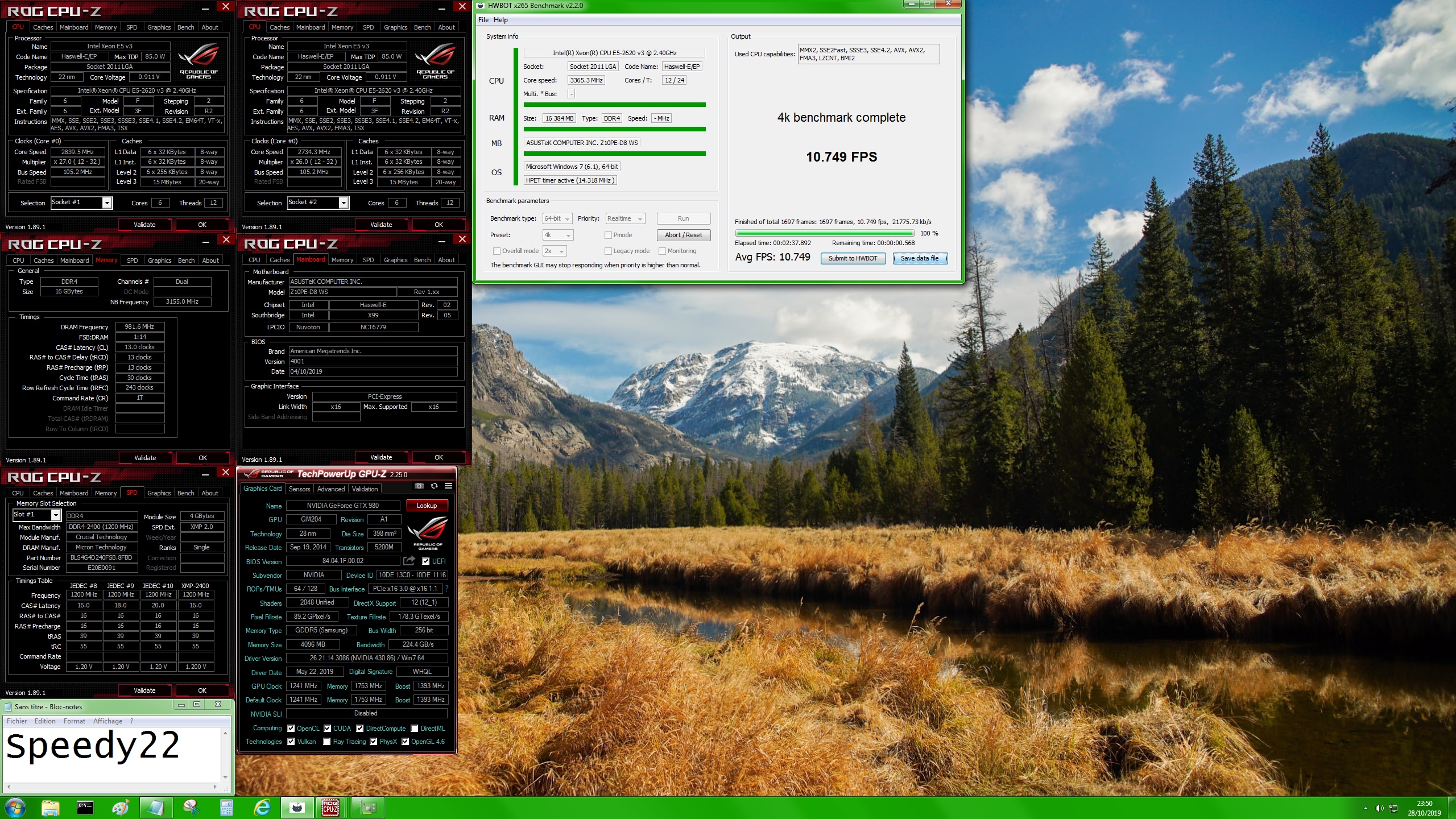Open Paint from the taskbar
The width and height of the screenshot is (1456, 819).
click(121, 807)
